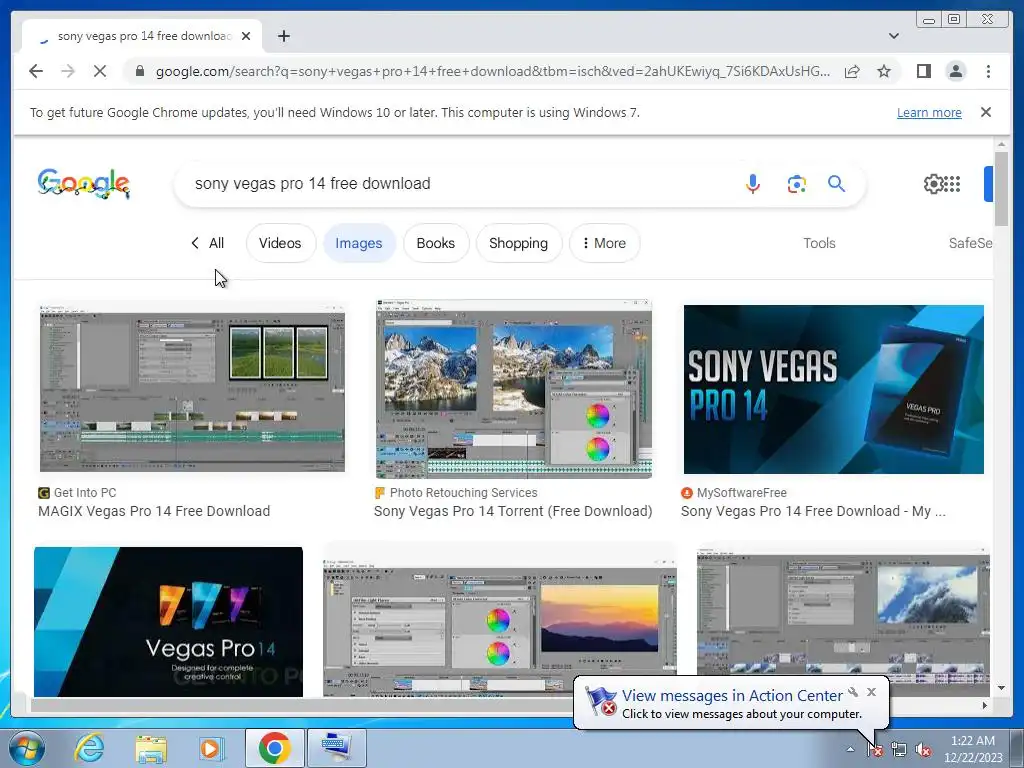This screenshot has width=1024, height=768.
Task: Open the sunset preview Vegas screenshot thumbnail
Action: (500, 619)
